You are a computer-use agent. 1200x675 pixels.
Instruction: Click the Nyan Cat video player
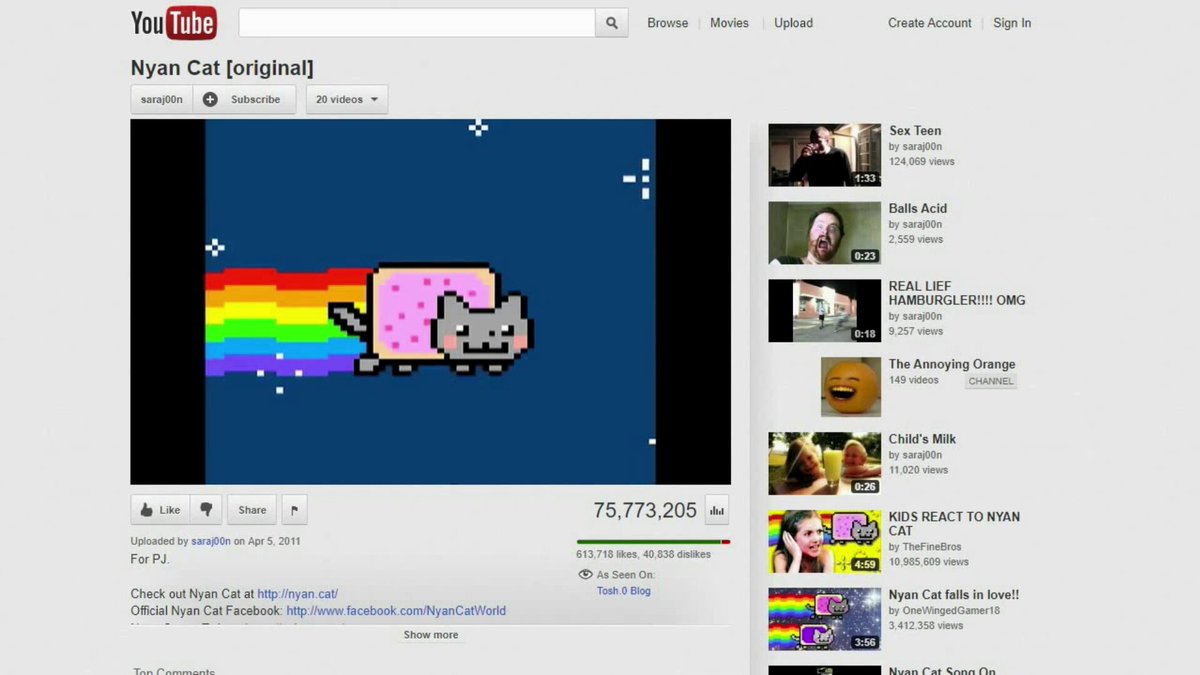tap(430, 302)
